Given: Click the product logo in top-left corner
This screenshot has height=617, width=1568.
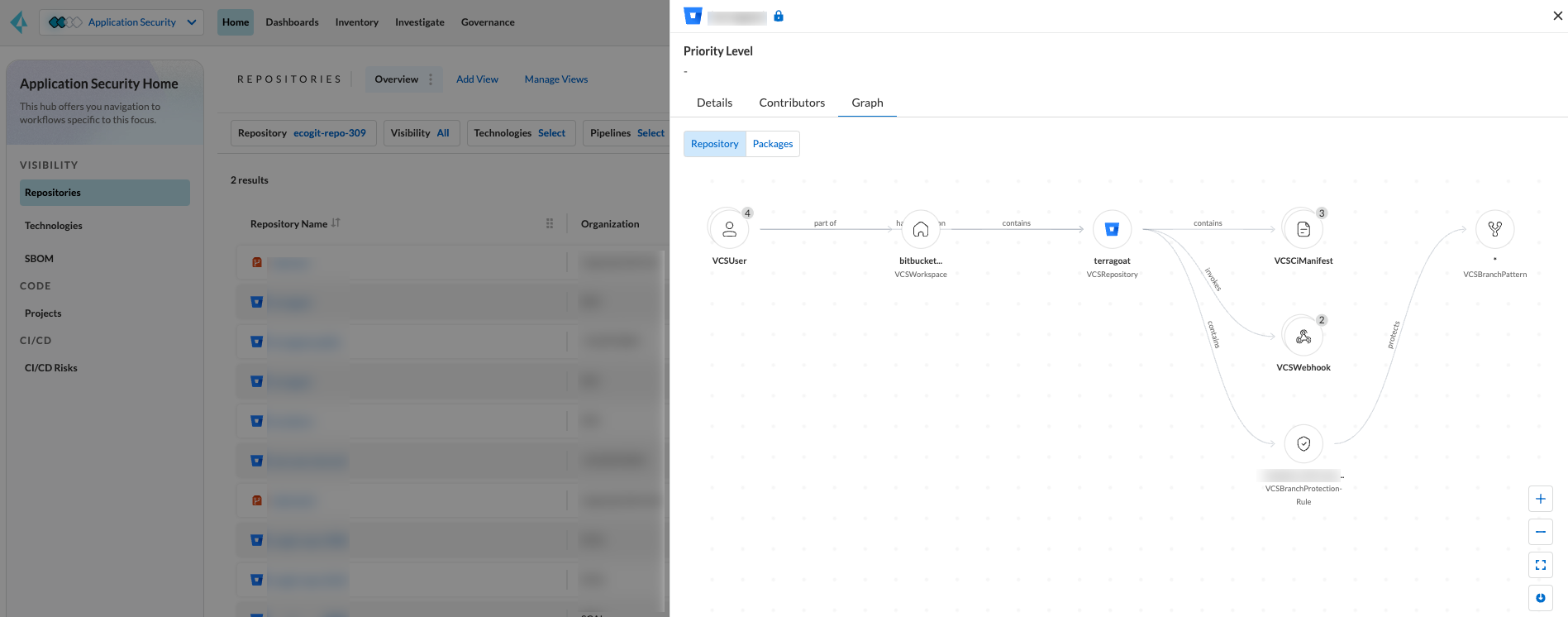Looking at the screenshot, I should coord(19,22).
